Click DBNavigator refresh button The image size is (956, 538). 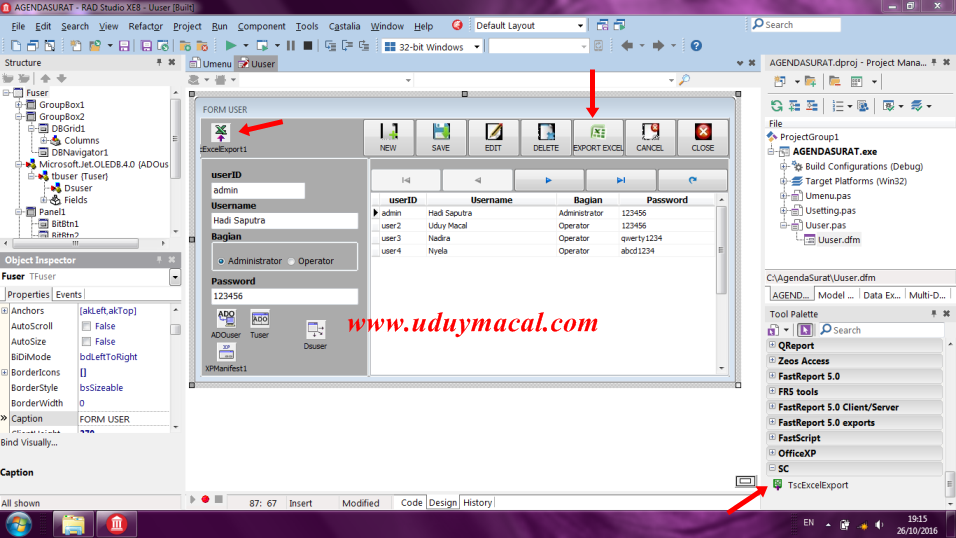click(693, 180)
